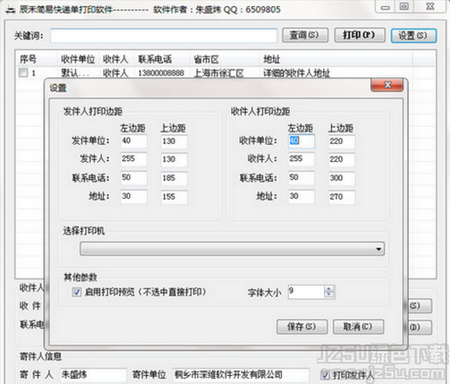Edit sender 地址 上边距 field showing 155
This screenshot has height=384, width=450.
click(174, 197)
